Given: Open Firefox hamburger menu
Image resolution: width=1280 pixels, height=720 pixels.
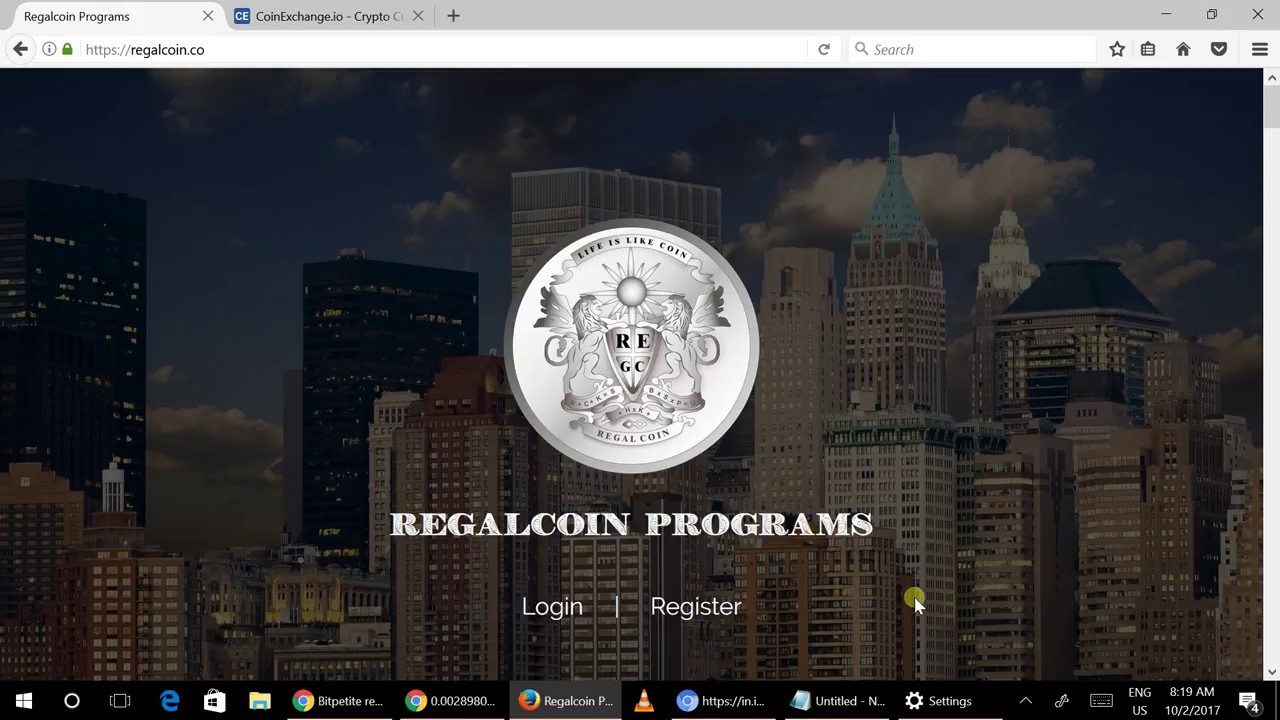Looking at the screenshot, I should (x=1260, y=49).
